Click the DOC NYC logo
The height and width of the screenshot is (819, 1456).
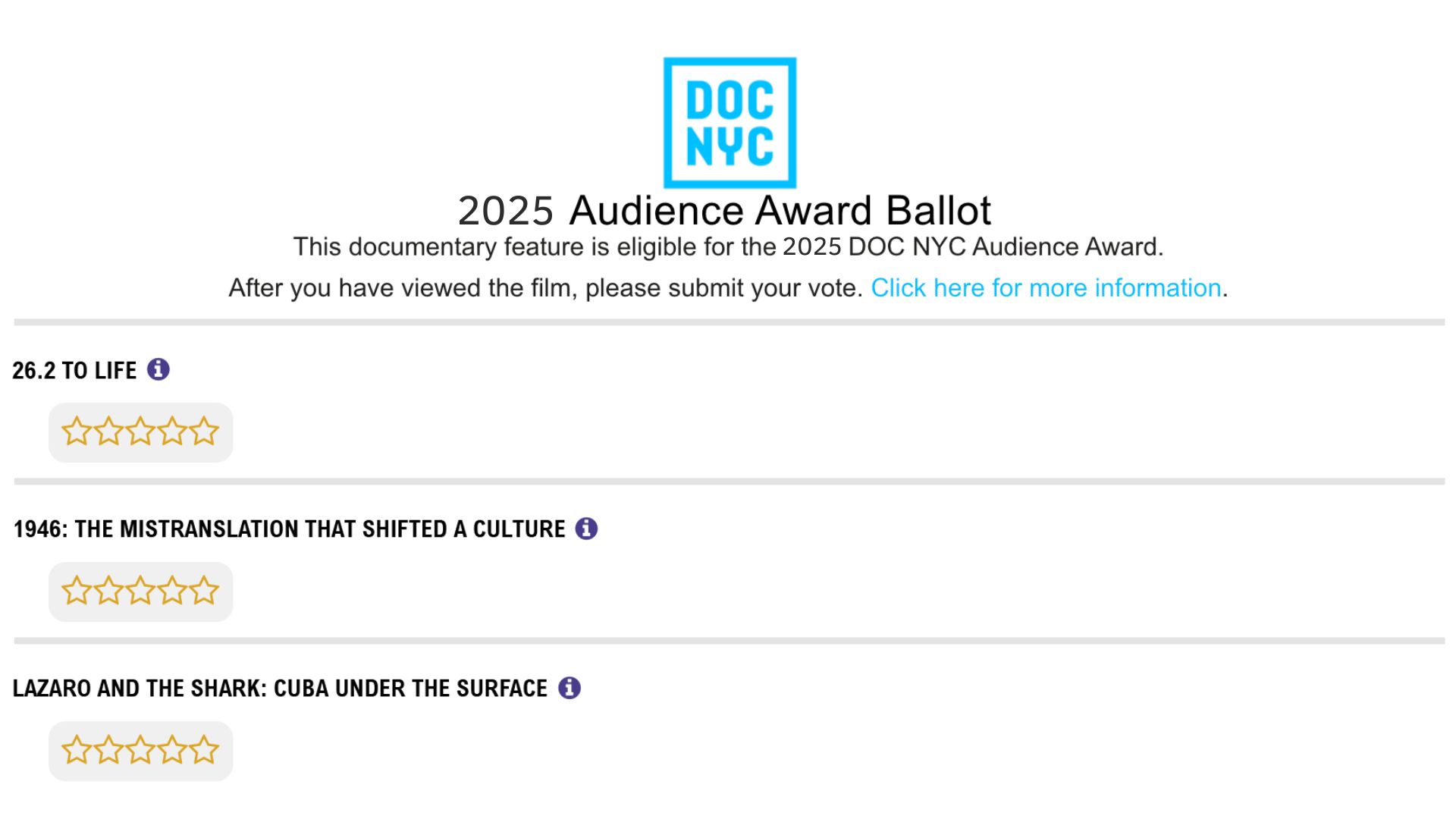(730, 123)
